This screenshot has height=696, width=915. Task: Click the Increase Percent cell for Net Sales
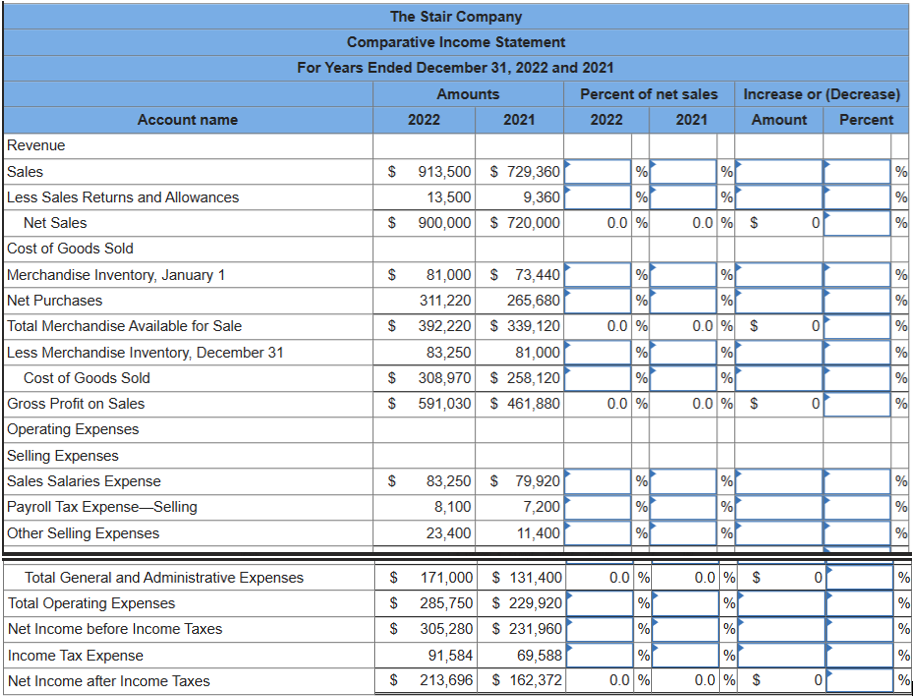pos(855,223)
